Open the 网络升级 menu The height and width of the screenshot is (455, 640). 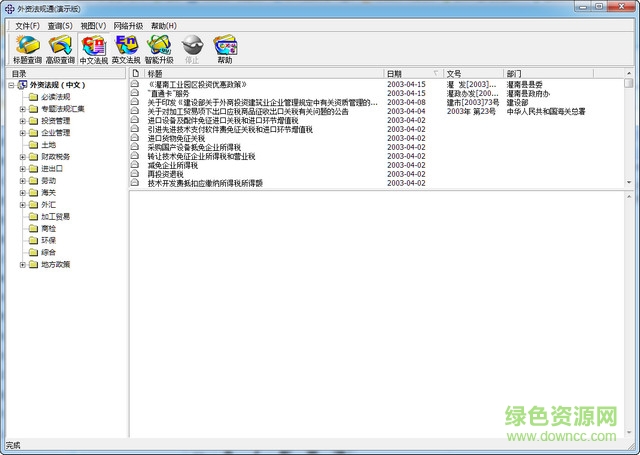(128, 26)
